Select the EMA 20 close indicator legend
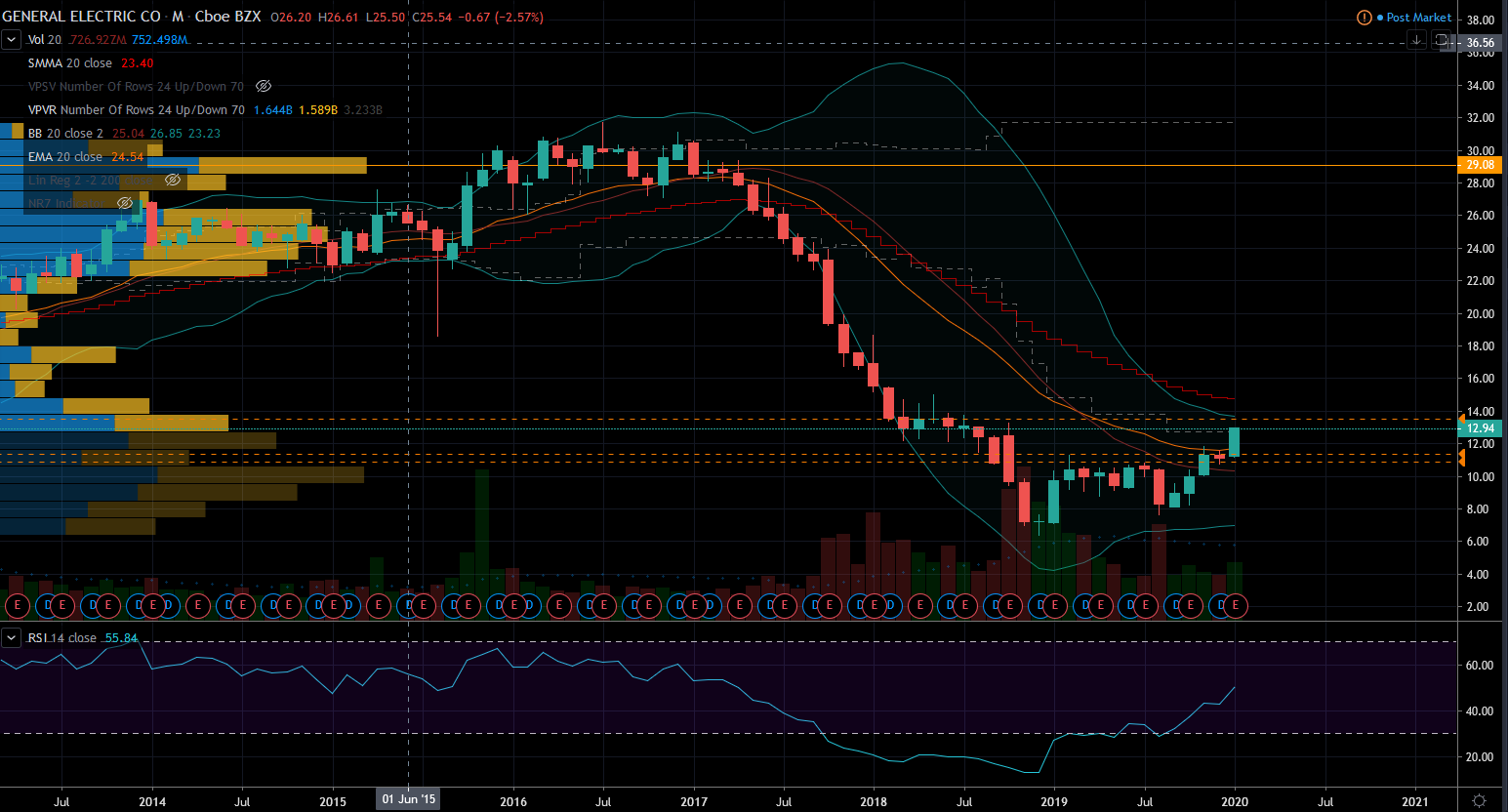The width and height of the screenshot is (1508, 812). click(65, 157)
